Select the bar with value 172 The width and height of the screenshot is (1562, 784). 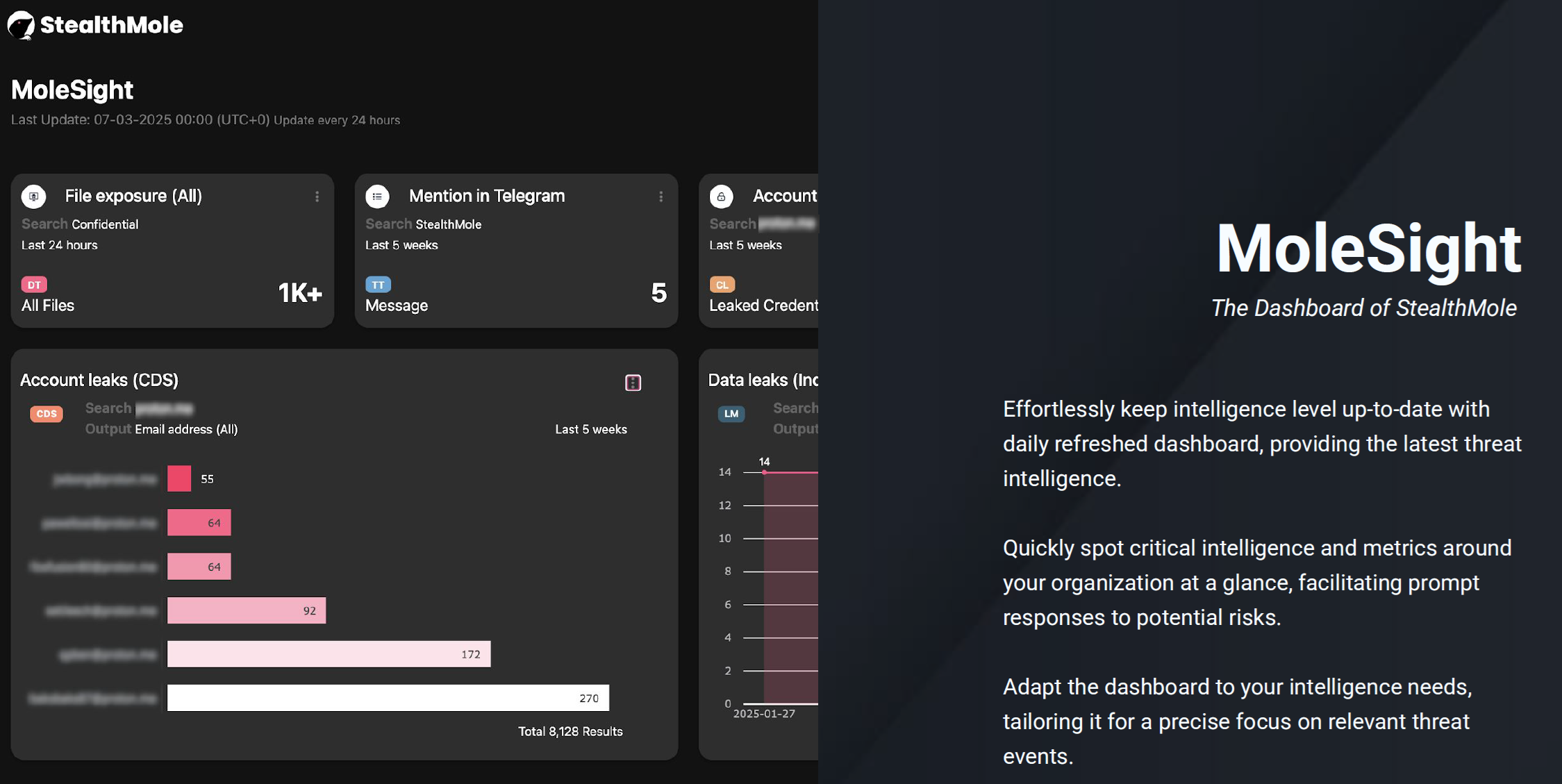tap(329, 654)
